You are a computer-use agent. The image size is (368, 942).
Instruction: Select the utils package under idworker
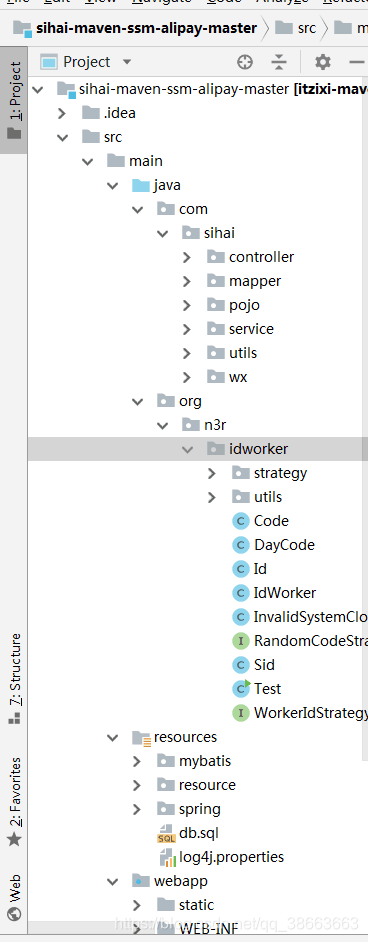click(x=268, y=497)
